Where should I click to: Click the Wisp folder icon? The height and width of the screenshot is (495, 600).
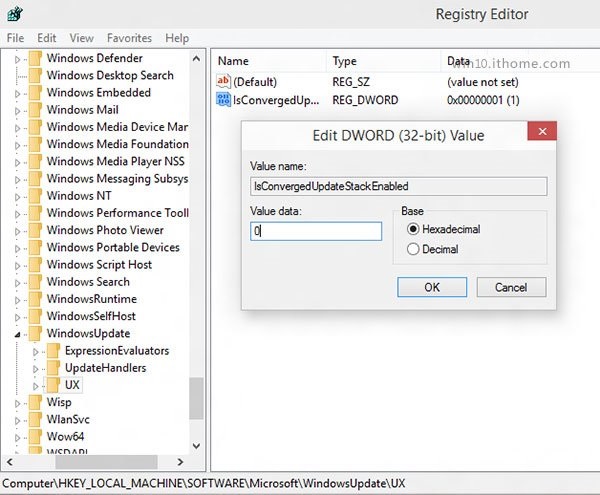coord(35,402)
